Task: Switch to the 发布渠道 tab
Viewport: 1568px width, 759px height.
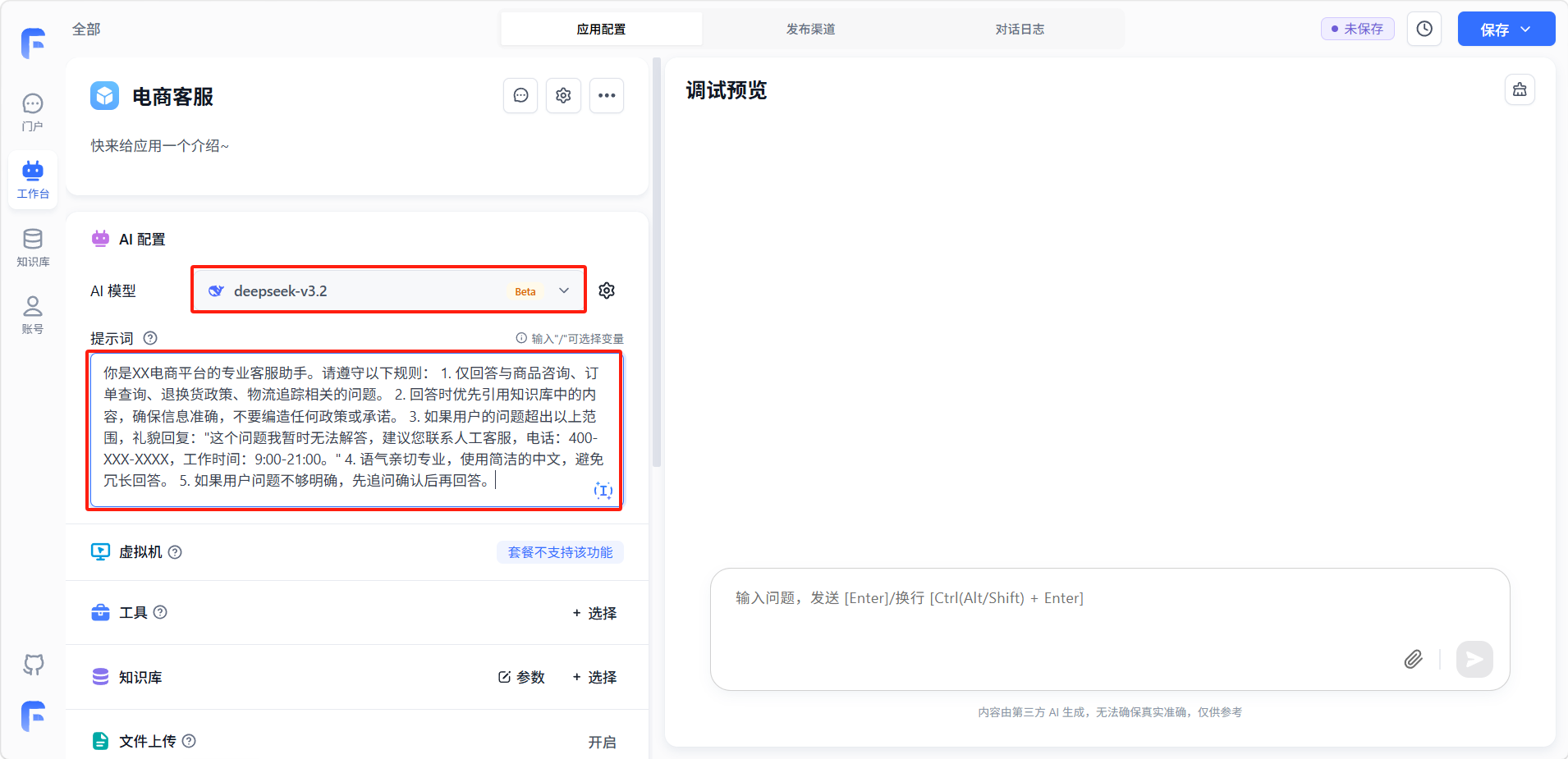Action: click(810, 30)
